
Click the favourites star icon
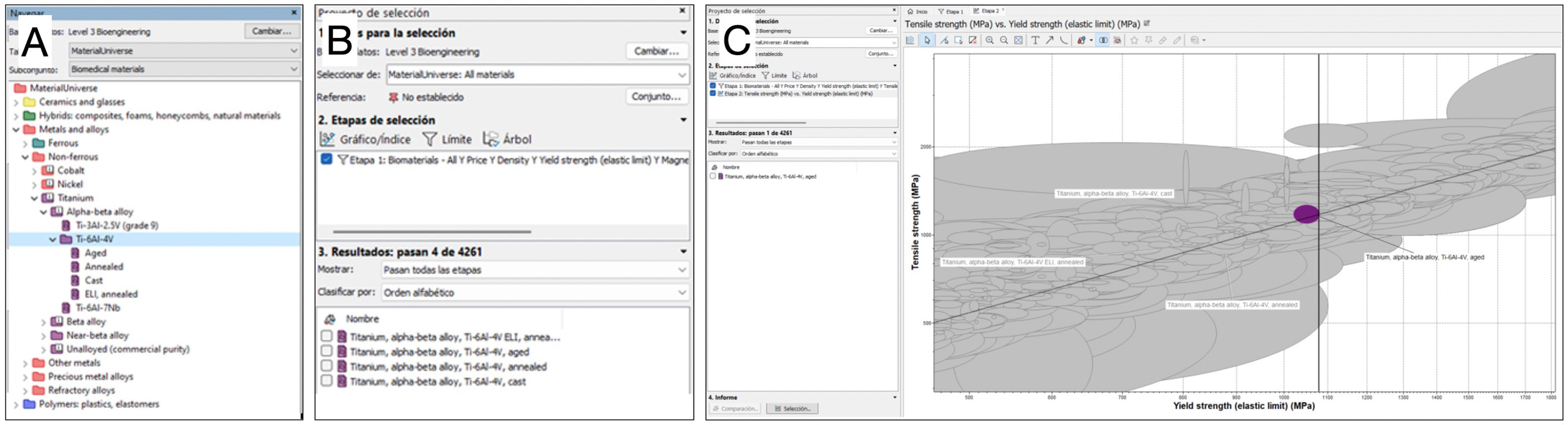click(1134, 40)
